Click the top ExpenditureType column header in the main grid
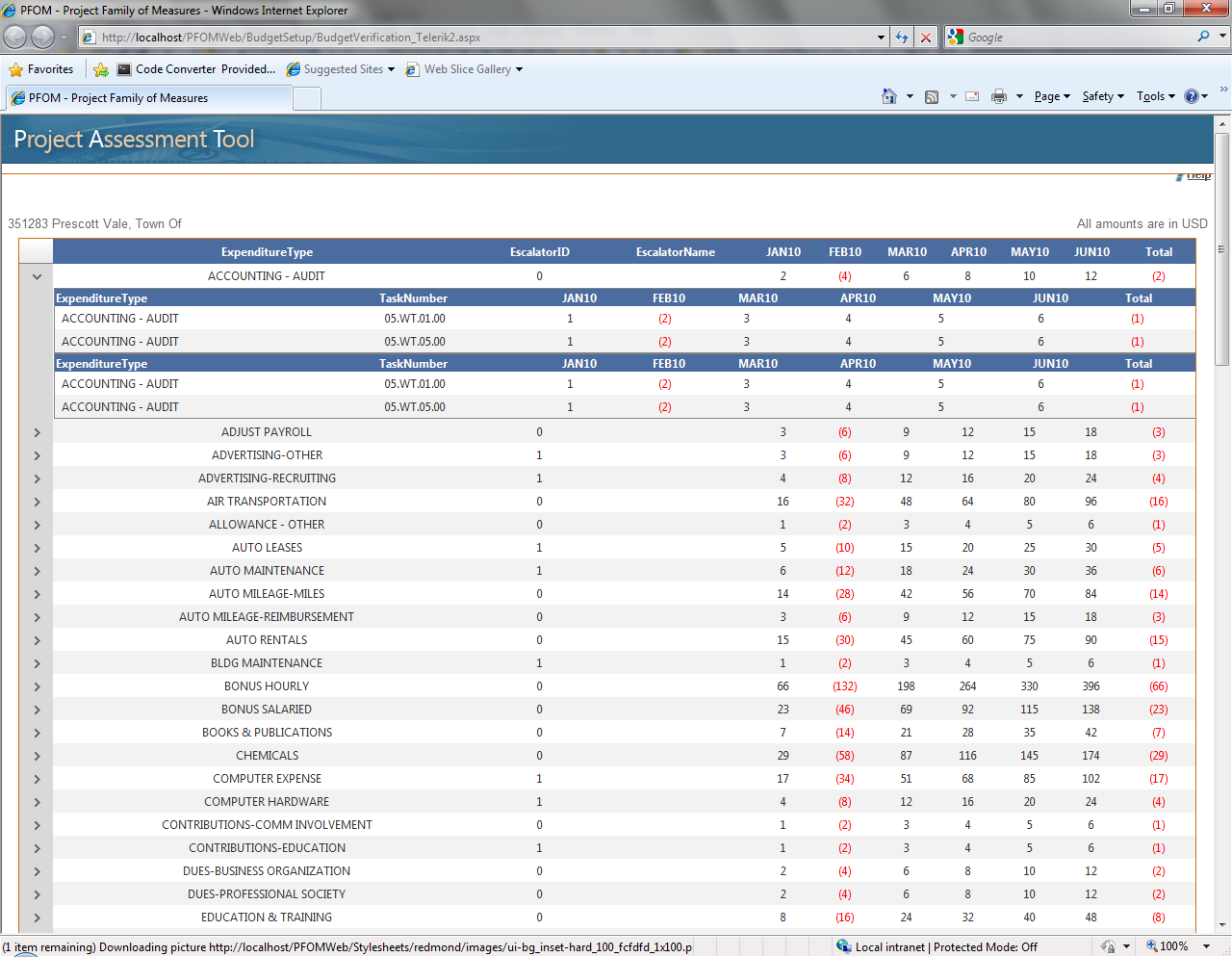The image size is (1232, 957). 267,252
